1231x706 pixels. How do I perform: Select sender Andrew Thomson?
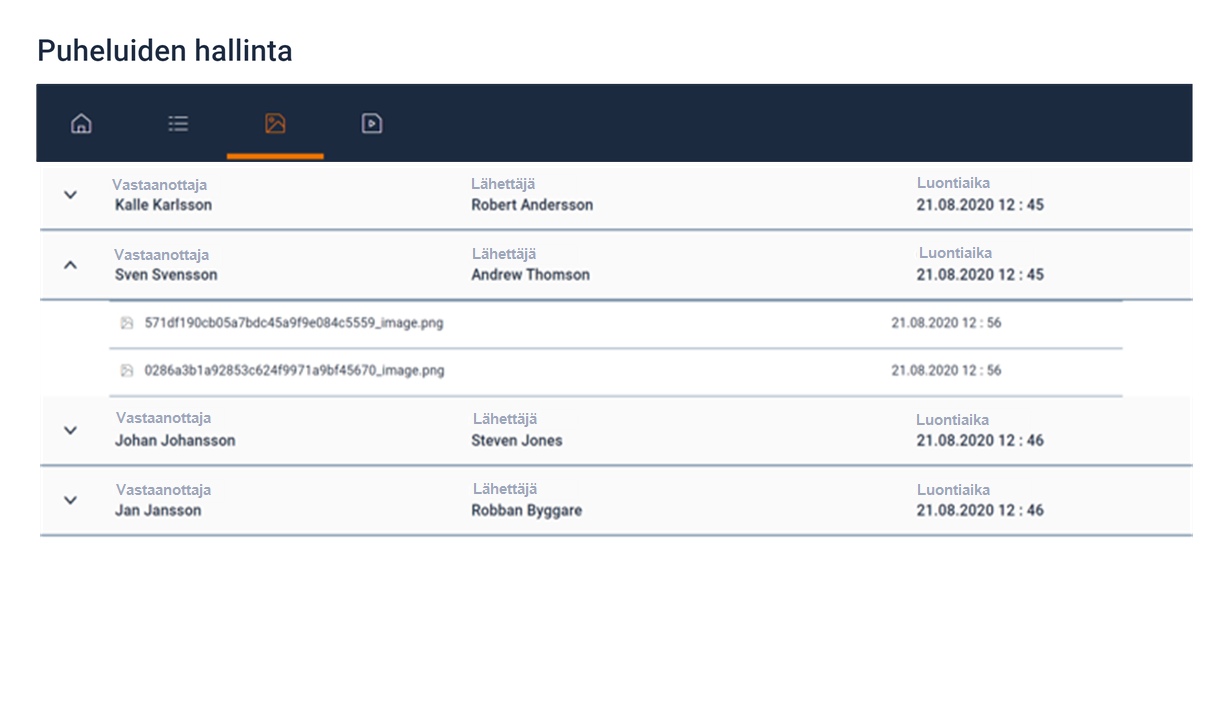tap(530, 275)
